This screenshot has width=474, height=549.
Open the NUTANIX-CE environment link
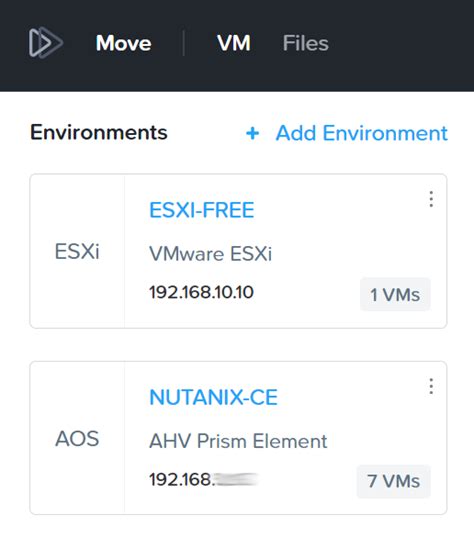coord(213,397)
